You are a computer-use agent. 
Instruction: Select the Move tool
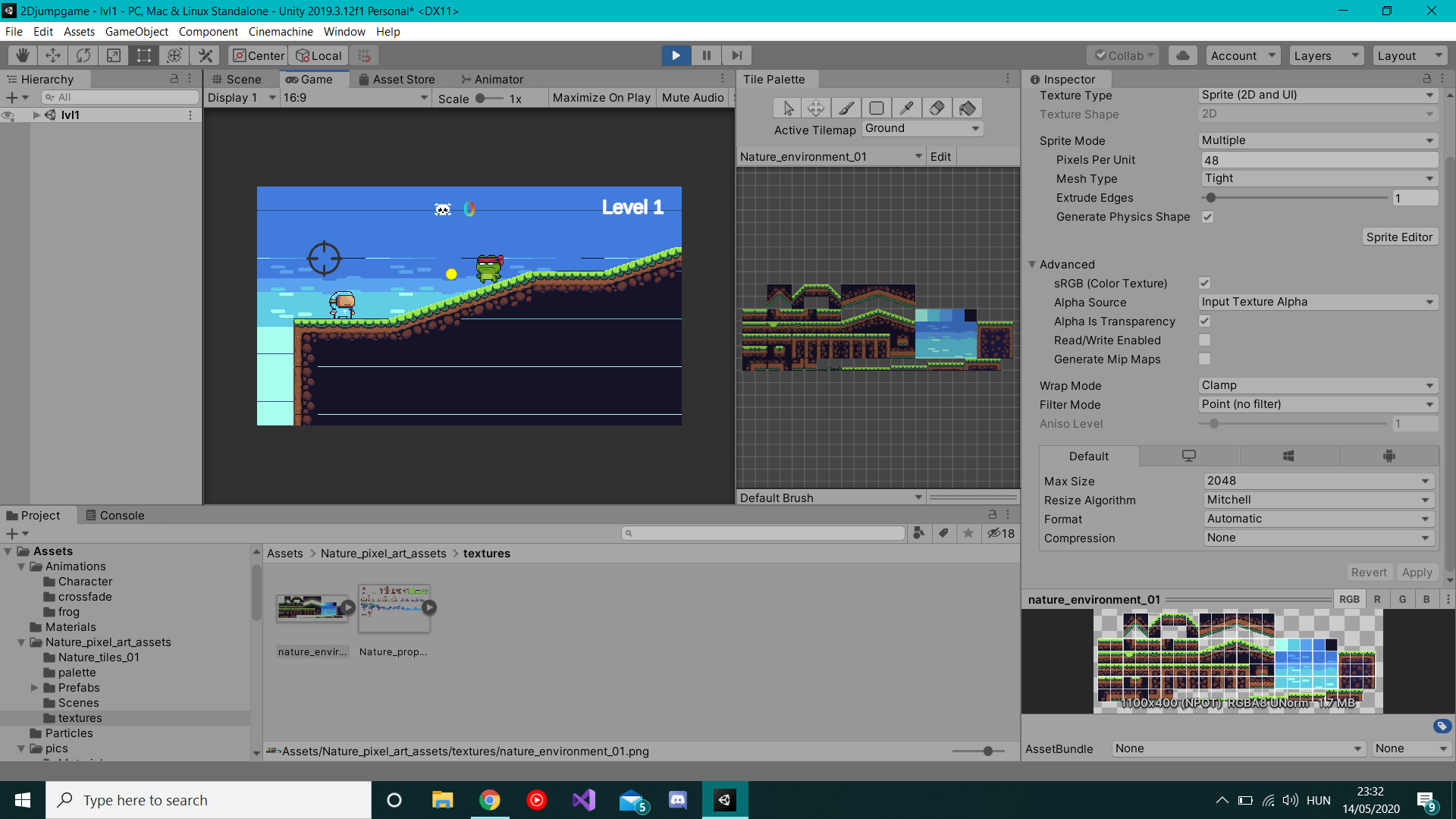(x=53, y=55)
